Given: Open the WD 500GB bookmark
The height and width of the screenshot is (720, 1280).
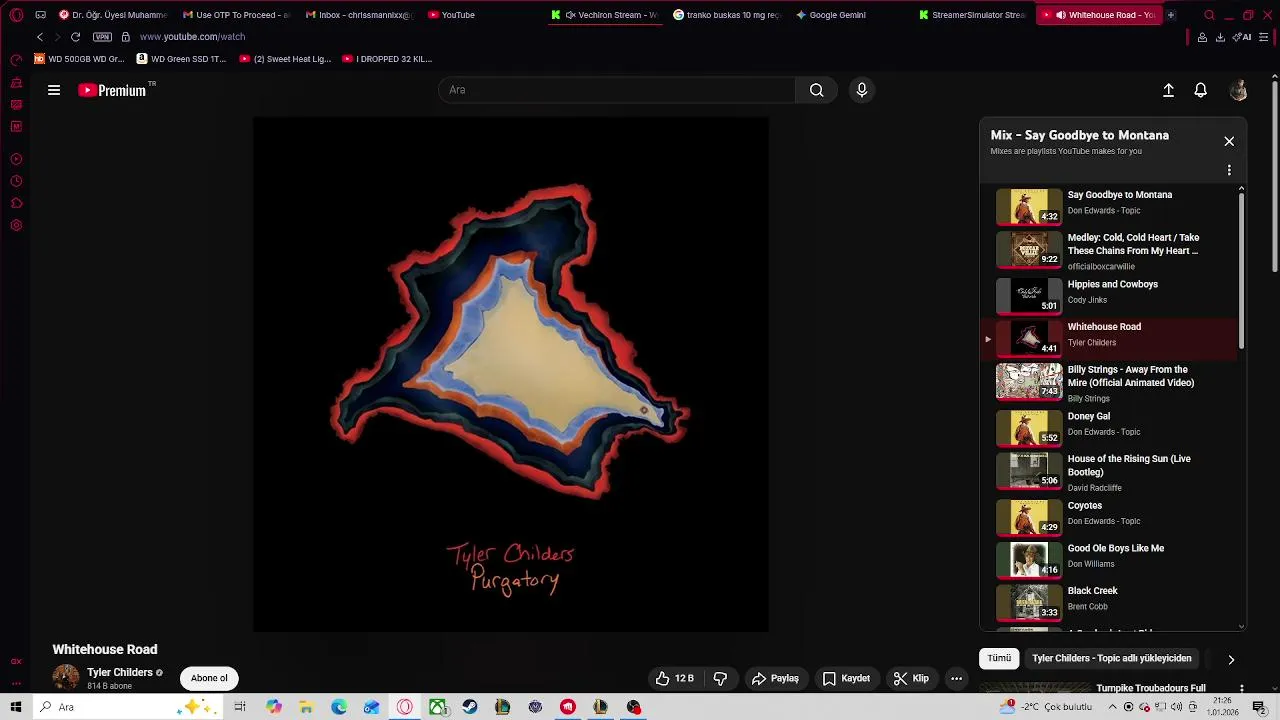Looking at the screenshot, I should [79, 59].
